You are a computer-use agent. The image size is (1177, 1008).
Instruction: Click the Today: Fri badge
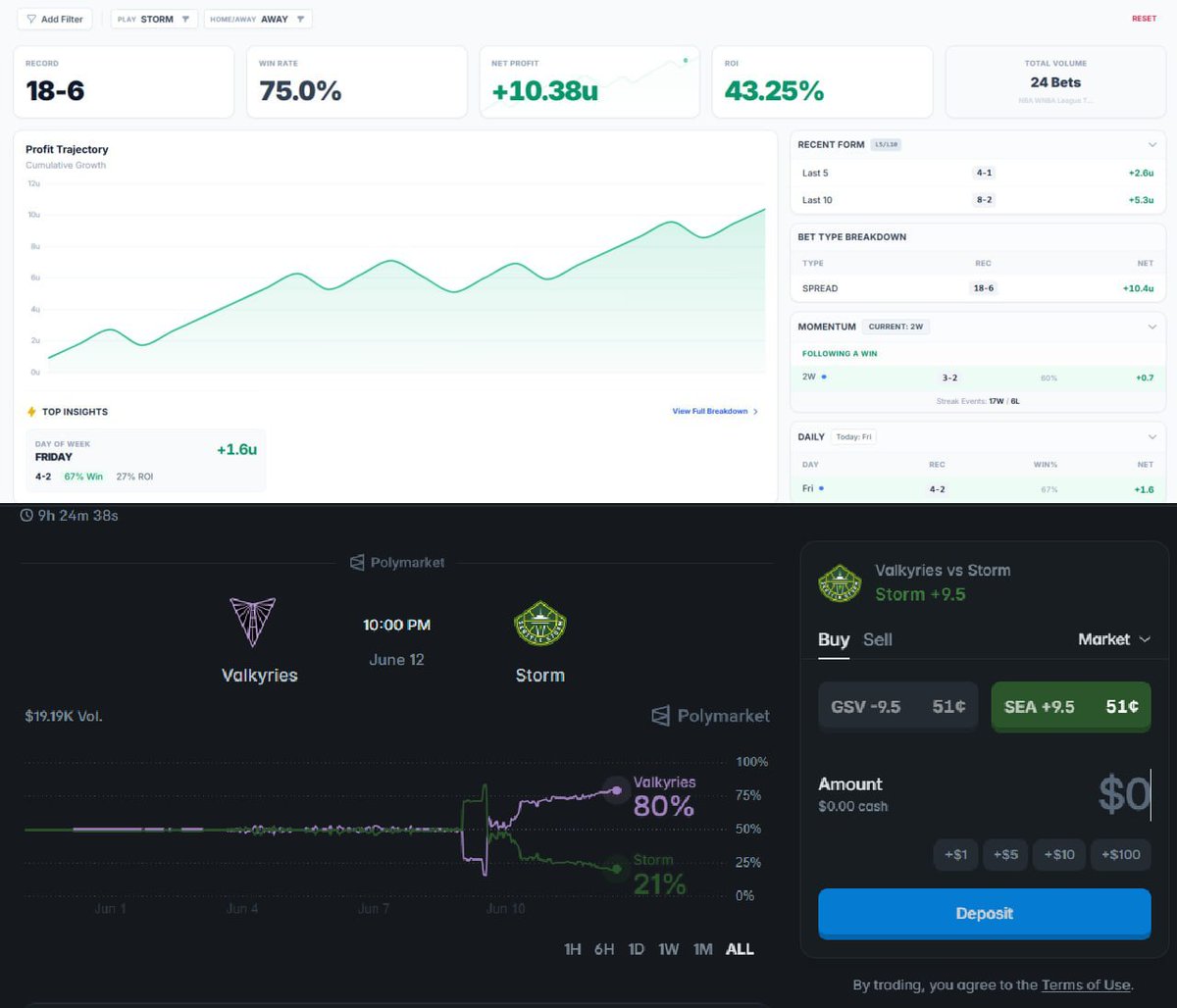(853, 437)
